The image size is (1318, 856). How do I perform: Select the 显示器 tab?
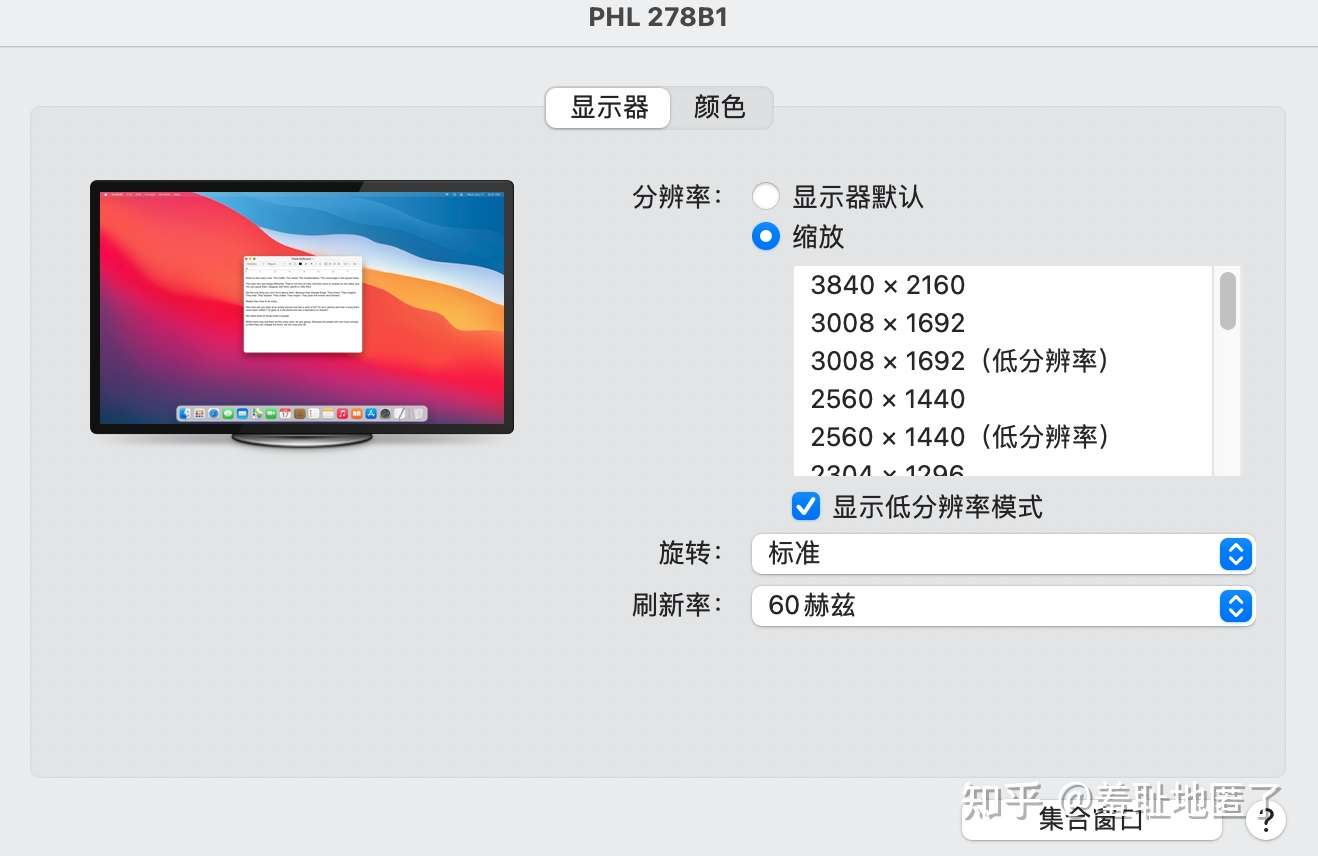point(607,107)
